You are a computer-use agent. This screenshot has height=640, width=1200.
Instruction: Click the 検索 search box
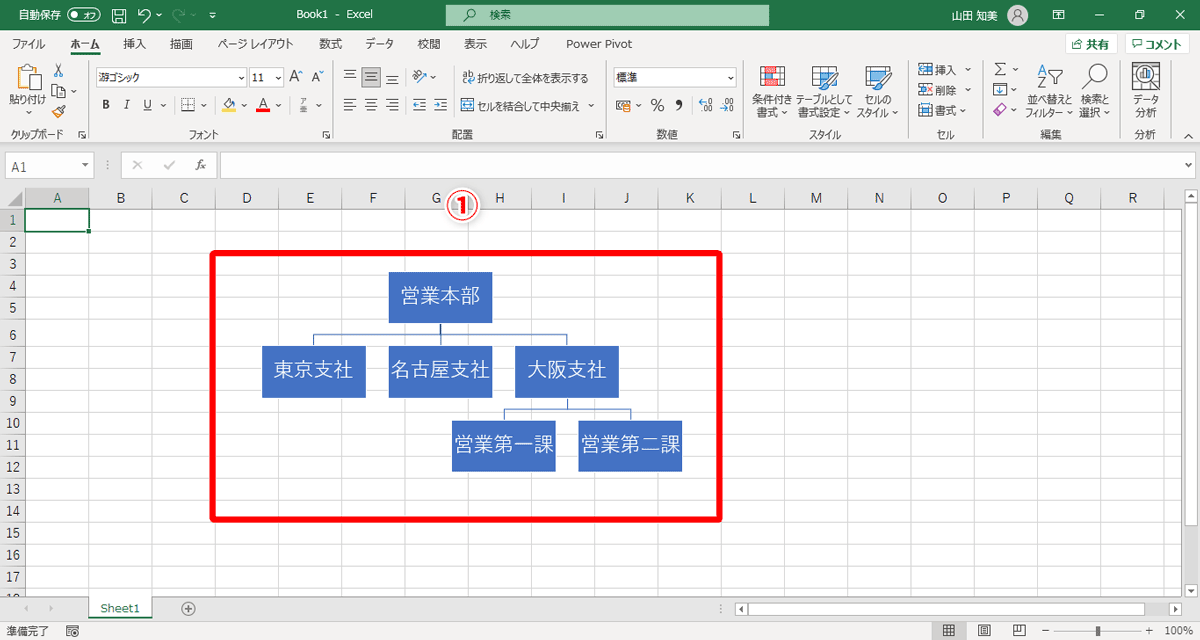click(x=607, y=15)
